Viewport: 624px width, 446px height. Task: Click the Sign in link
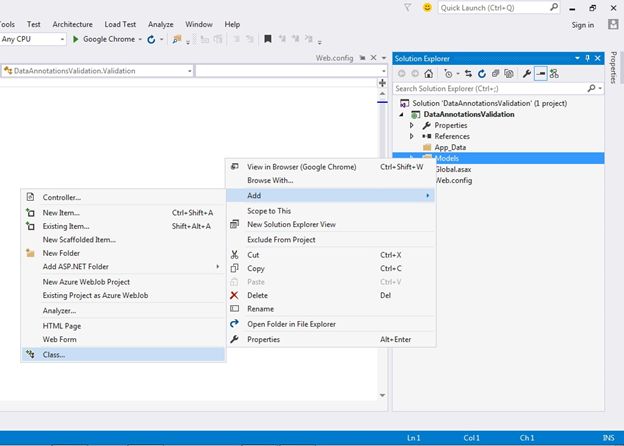coord(582,25)
